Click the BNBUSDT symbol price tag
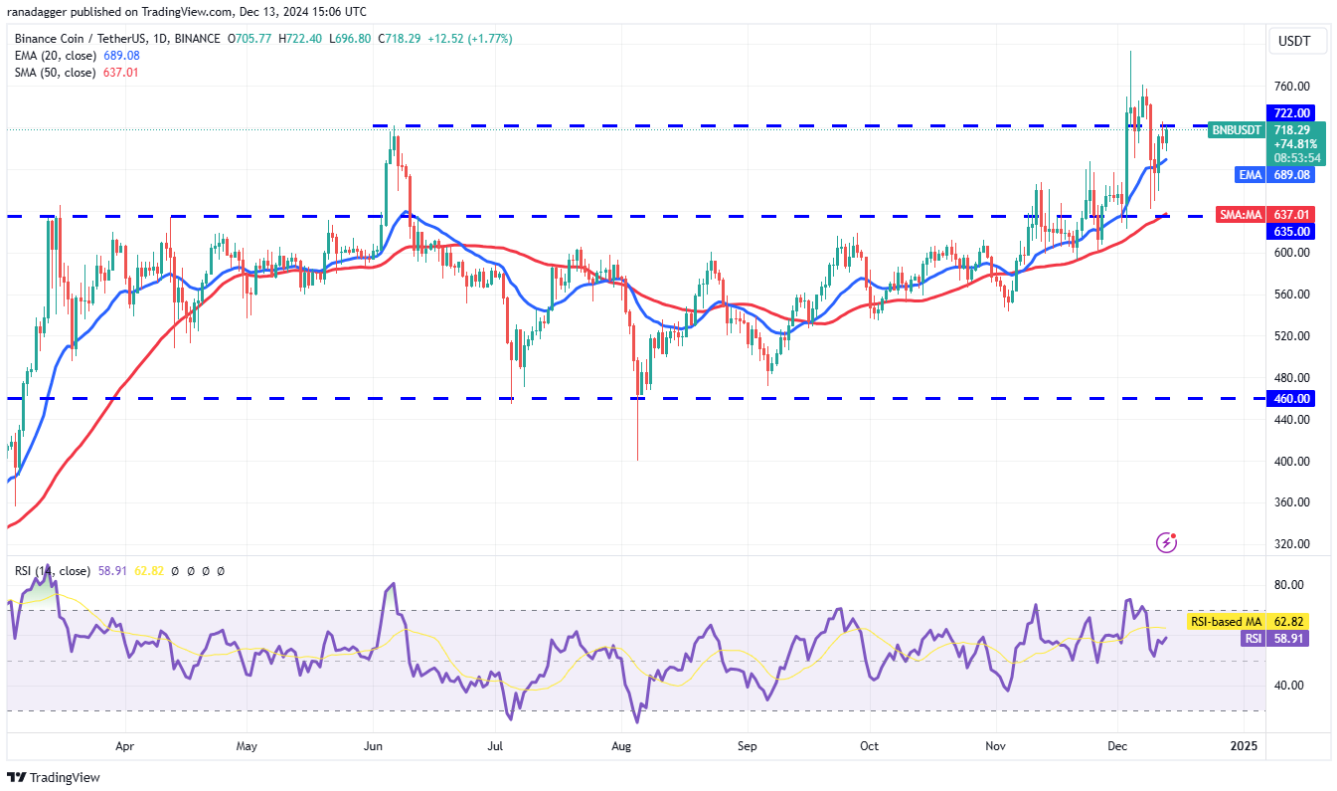 click(x=1237, y=130)
